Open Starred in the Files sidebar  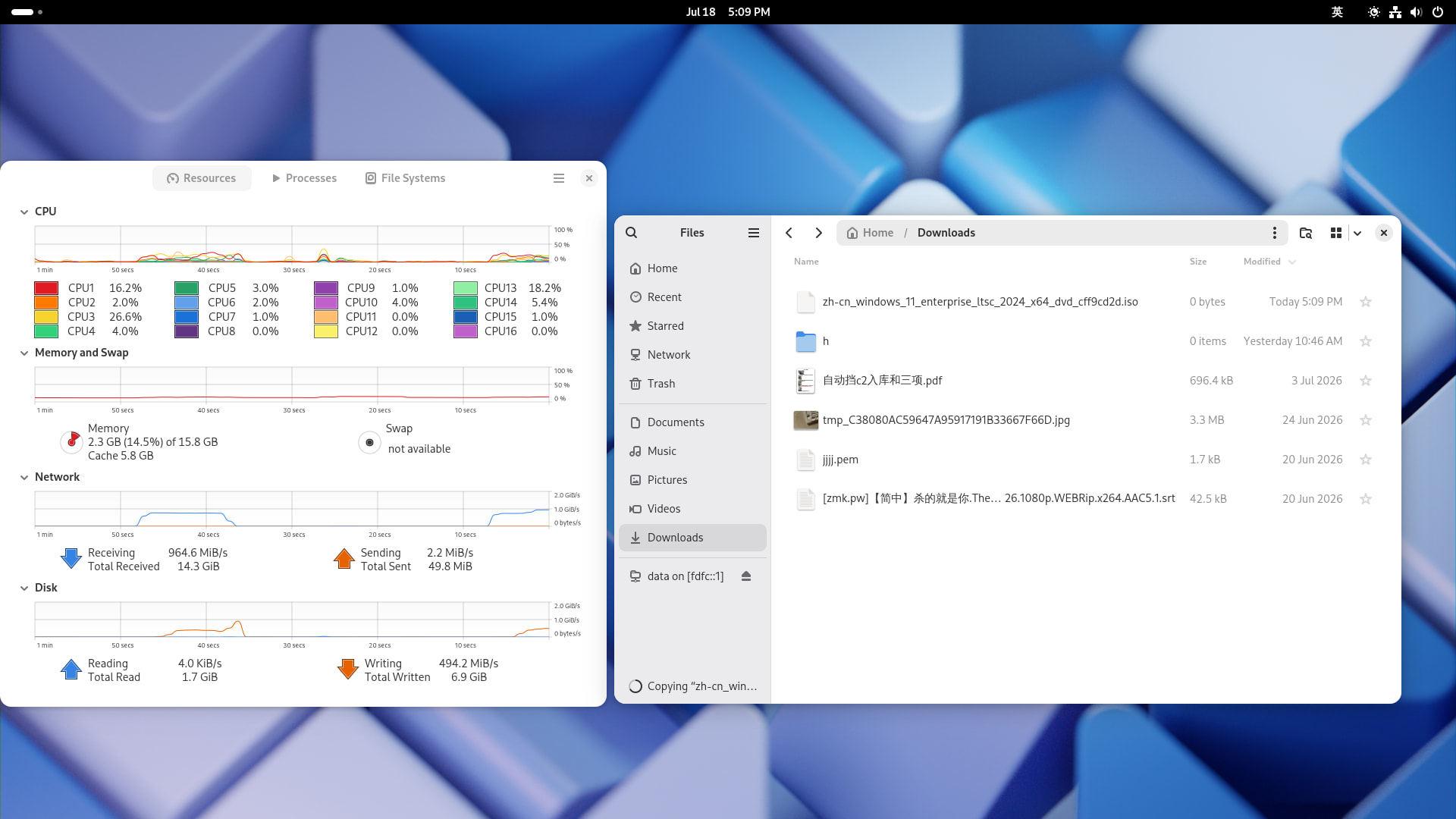coord(692,326)
